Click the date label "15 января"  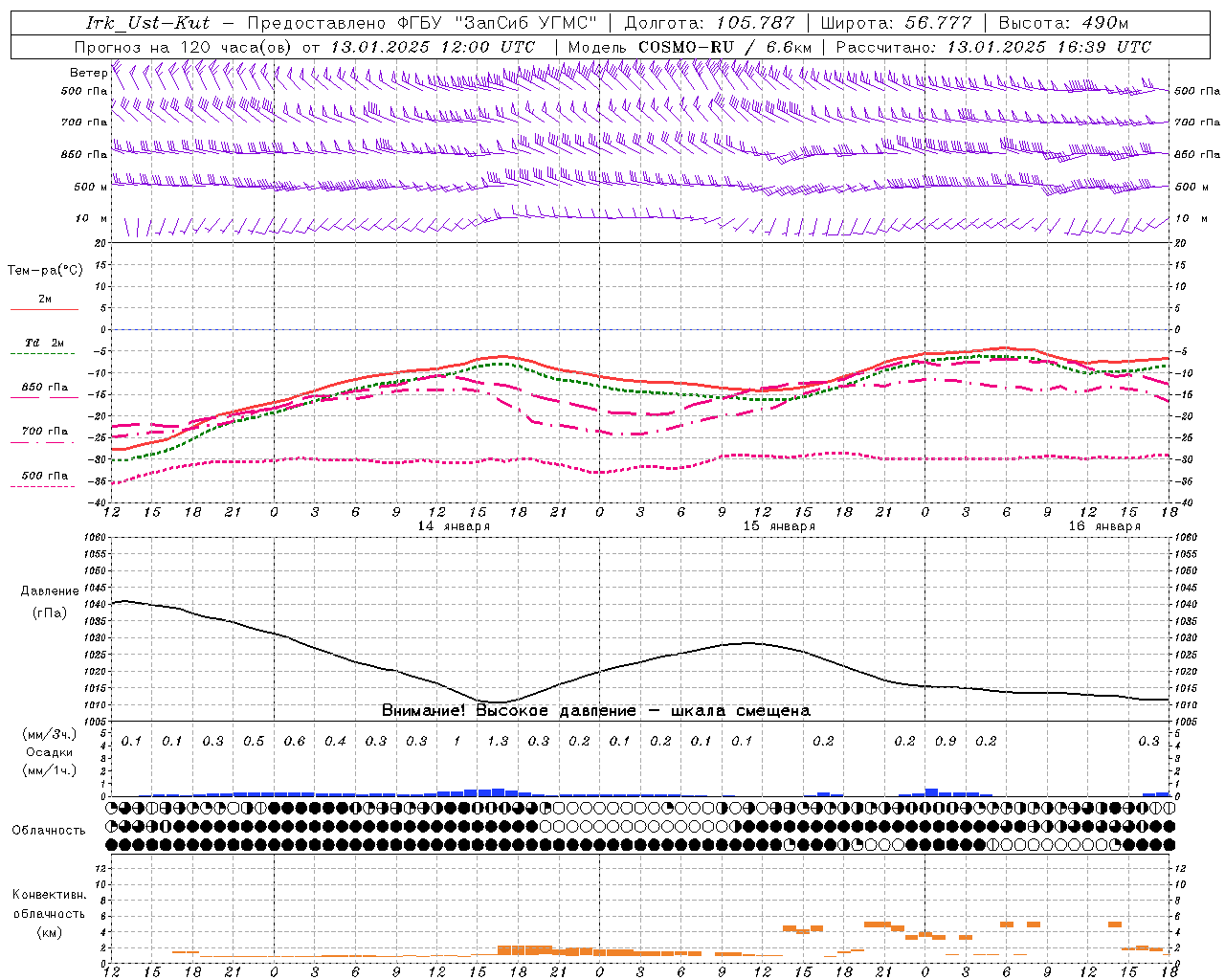pos(779,526)
